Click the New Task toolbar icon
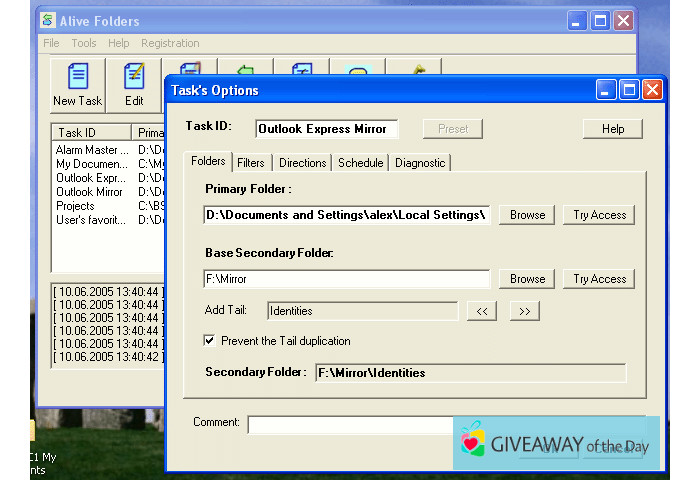 tap(77, 84)
